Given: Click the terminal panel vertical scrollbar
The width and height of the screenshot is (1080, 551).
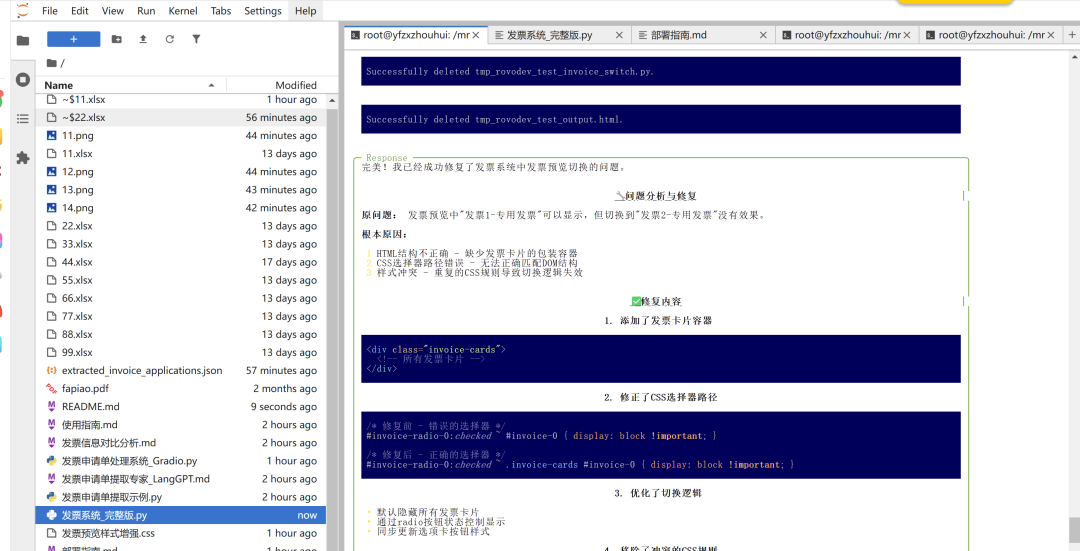Looking at the screenshot, I should [x=1073, y=527].
